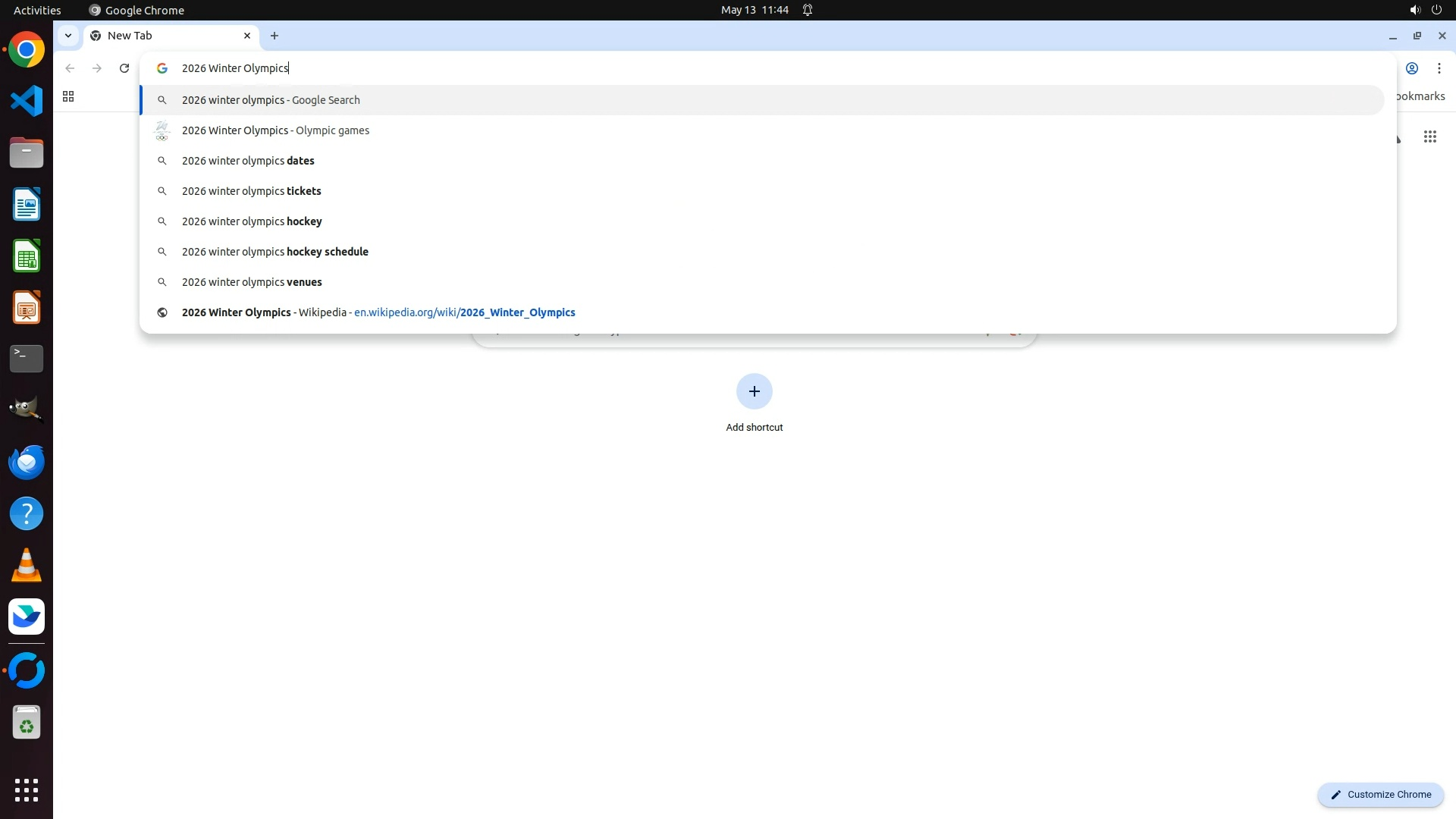Open the system volume indicator

point(1414,10)
